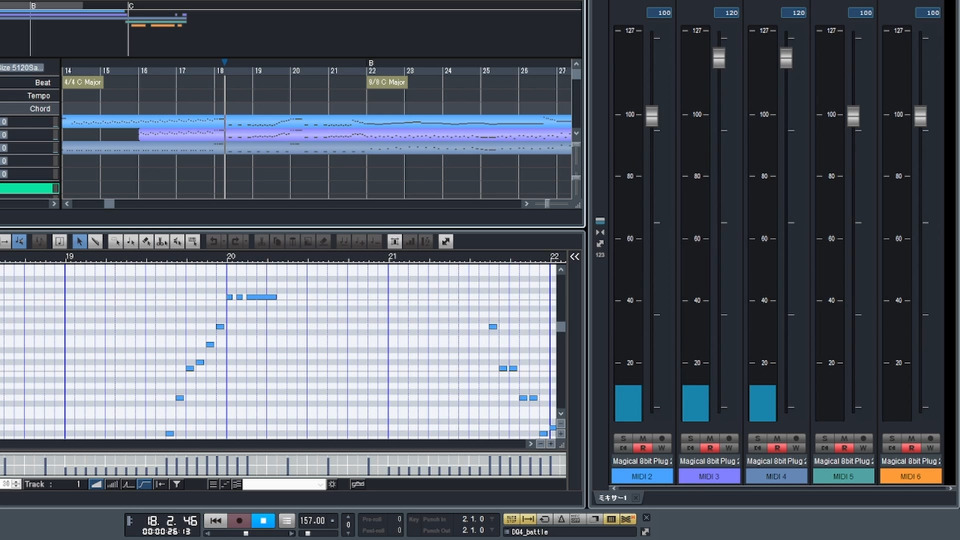Select the mixer tab at bottom of mixer
The width and height of the screenshot is (960, 540).
(x=612, y=498)
